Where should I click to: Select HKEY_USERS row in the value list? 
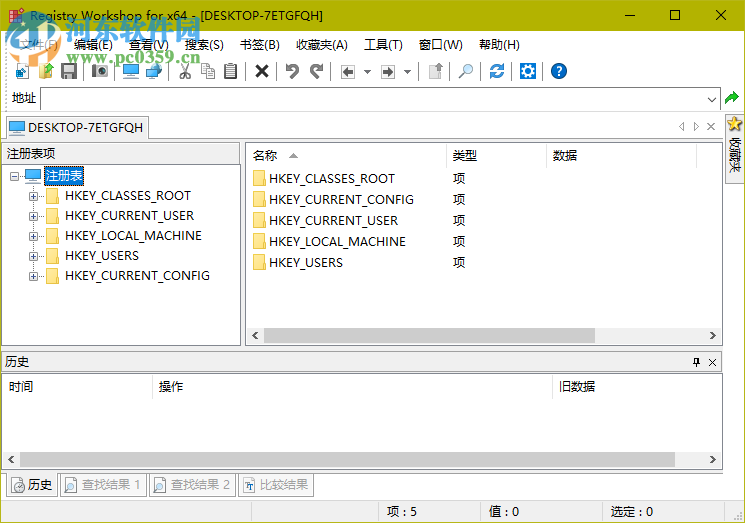point(298,262)
